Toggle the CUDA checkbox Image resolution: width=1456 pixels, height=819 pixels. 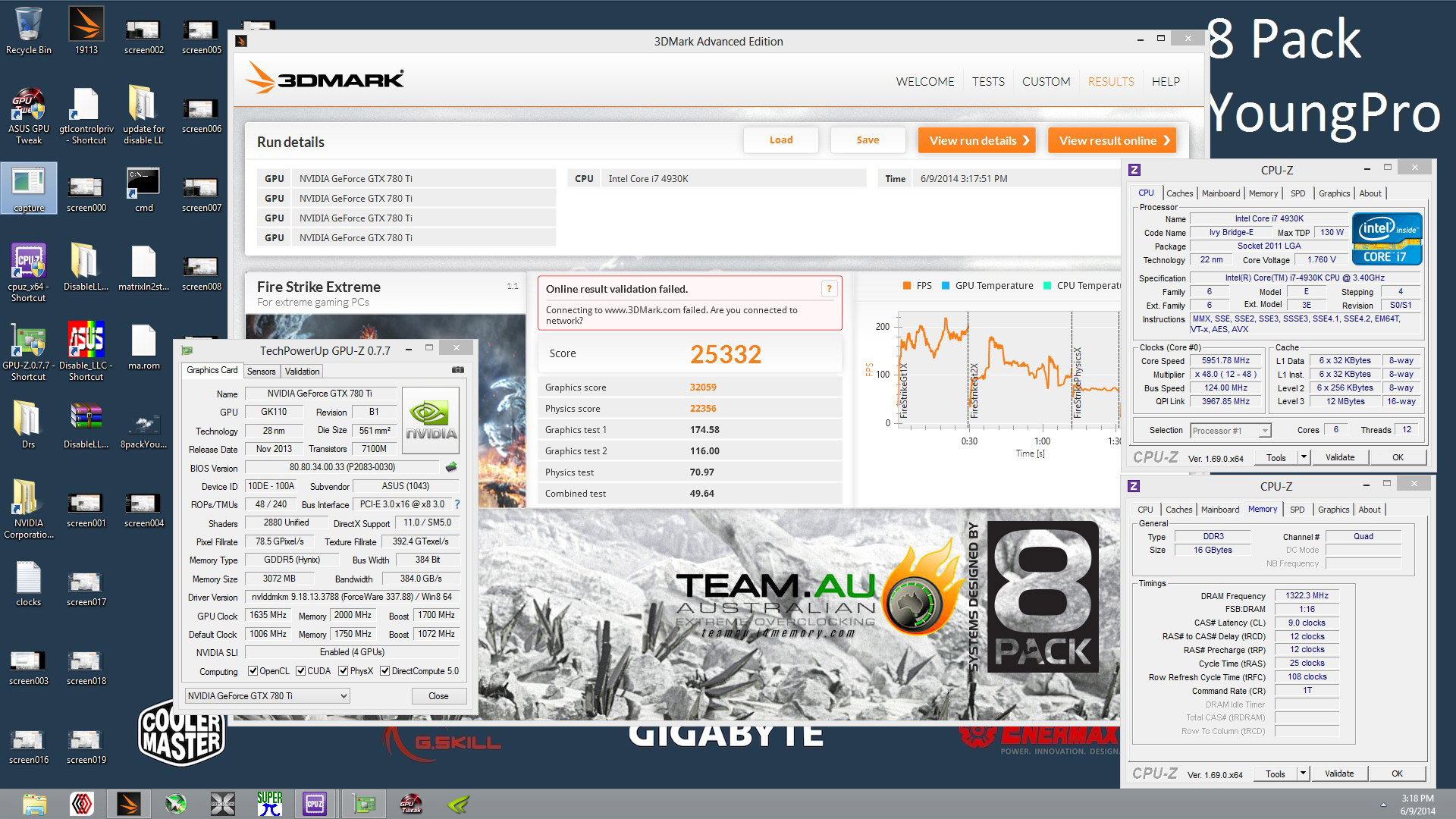301,671
